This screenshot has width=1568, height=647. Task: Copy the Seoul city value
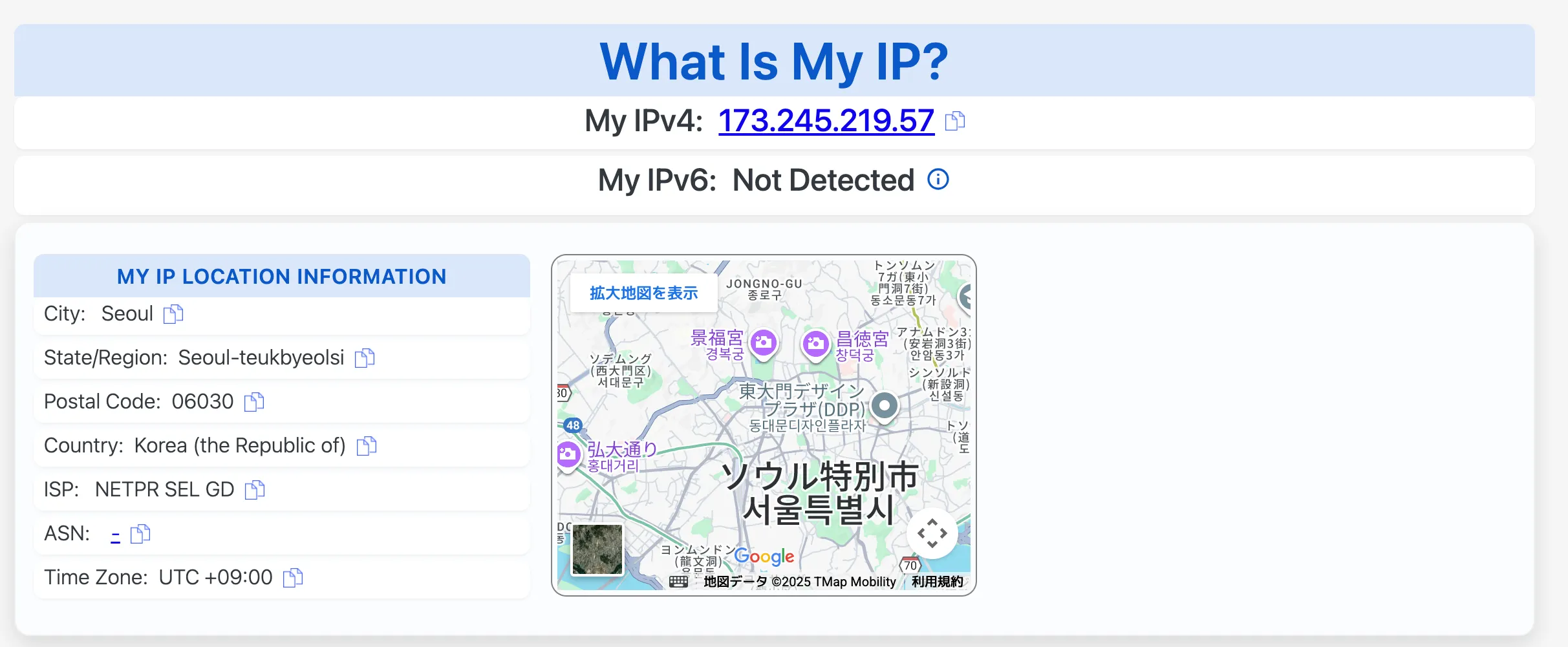click(x=172, y=314)
